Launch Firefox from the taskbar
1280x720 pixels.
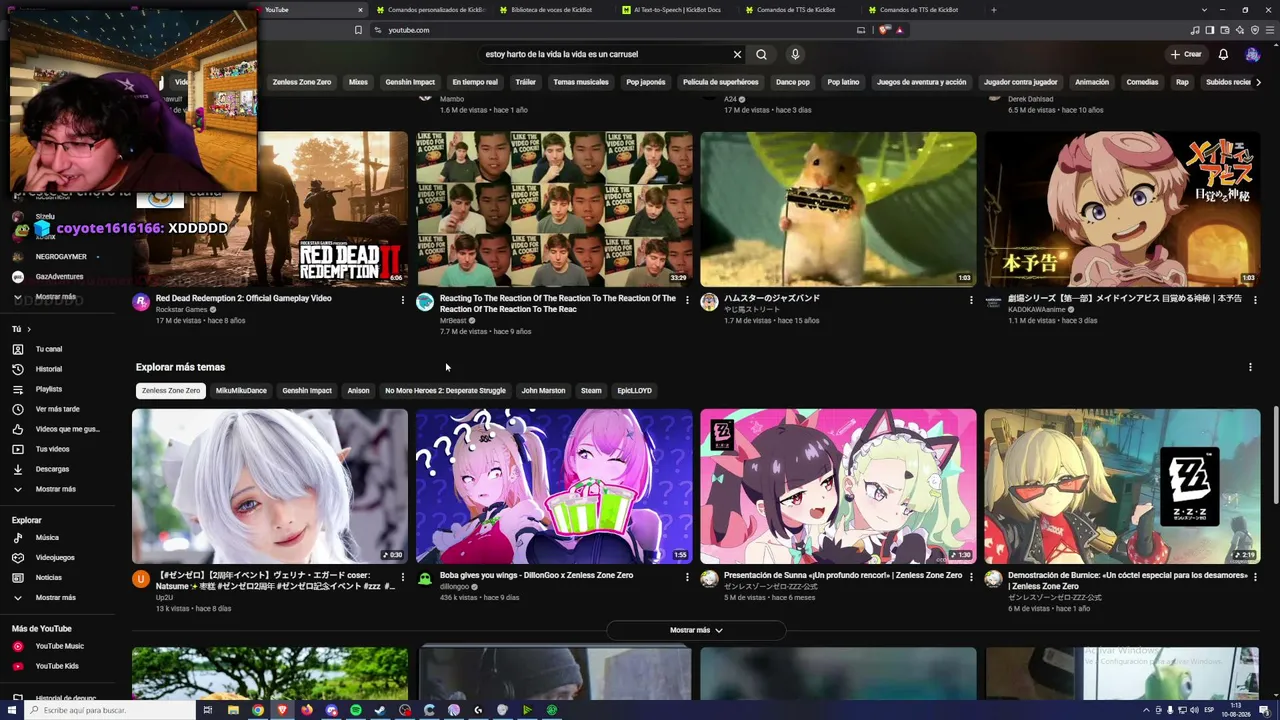coord(307,710)
